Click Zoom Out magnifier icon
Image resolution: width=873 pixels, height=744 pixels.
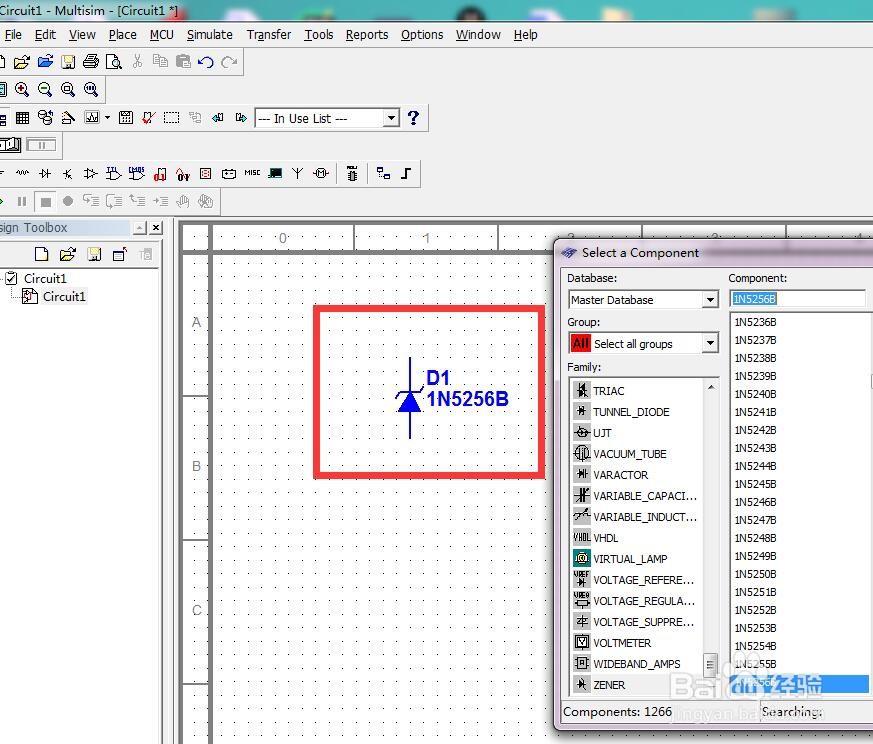coord(45,89)
